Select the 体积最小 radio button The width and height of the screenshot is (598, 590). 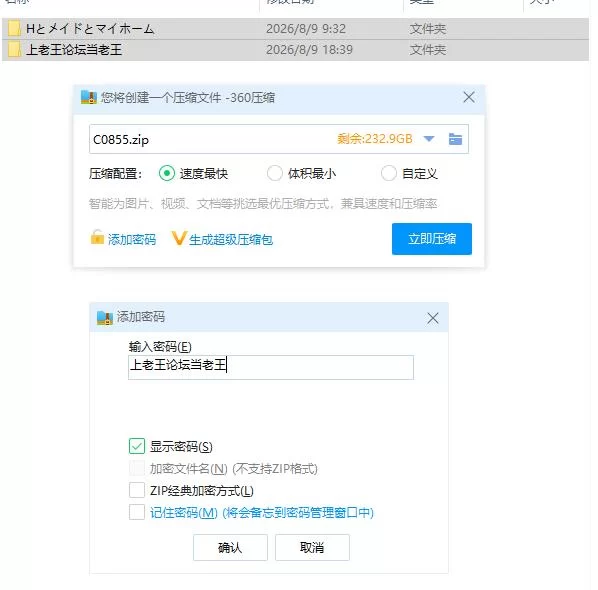pos(275,174)
